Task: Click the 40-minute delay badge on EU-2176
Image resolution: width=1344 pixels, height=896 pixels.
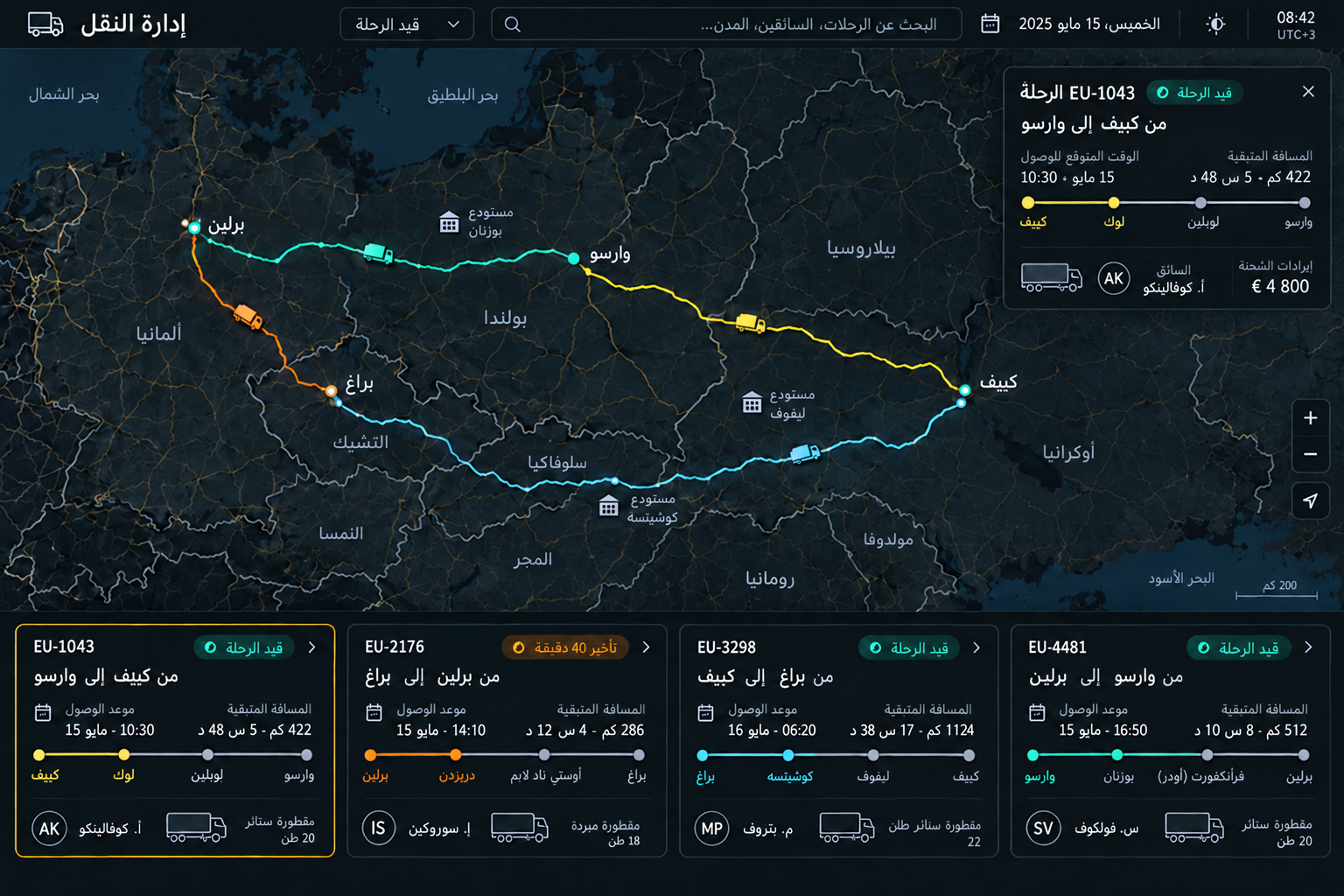Action: coord(564,647)
